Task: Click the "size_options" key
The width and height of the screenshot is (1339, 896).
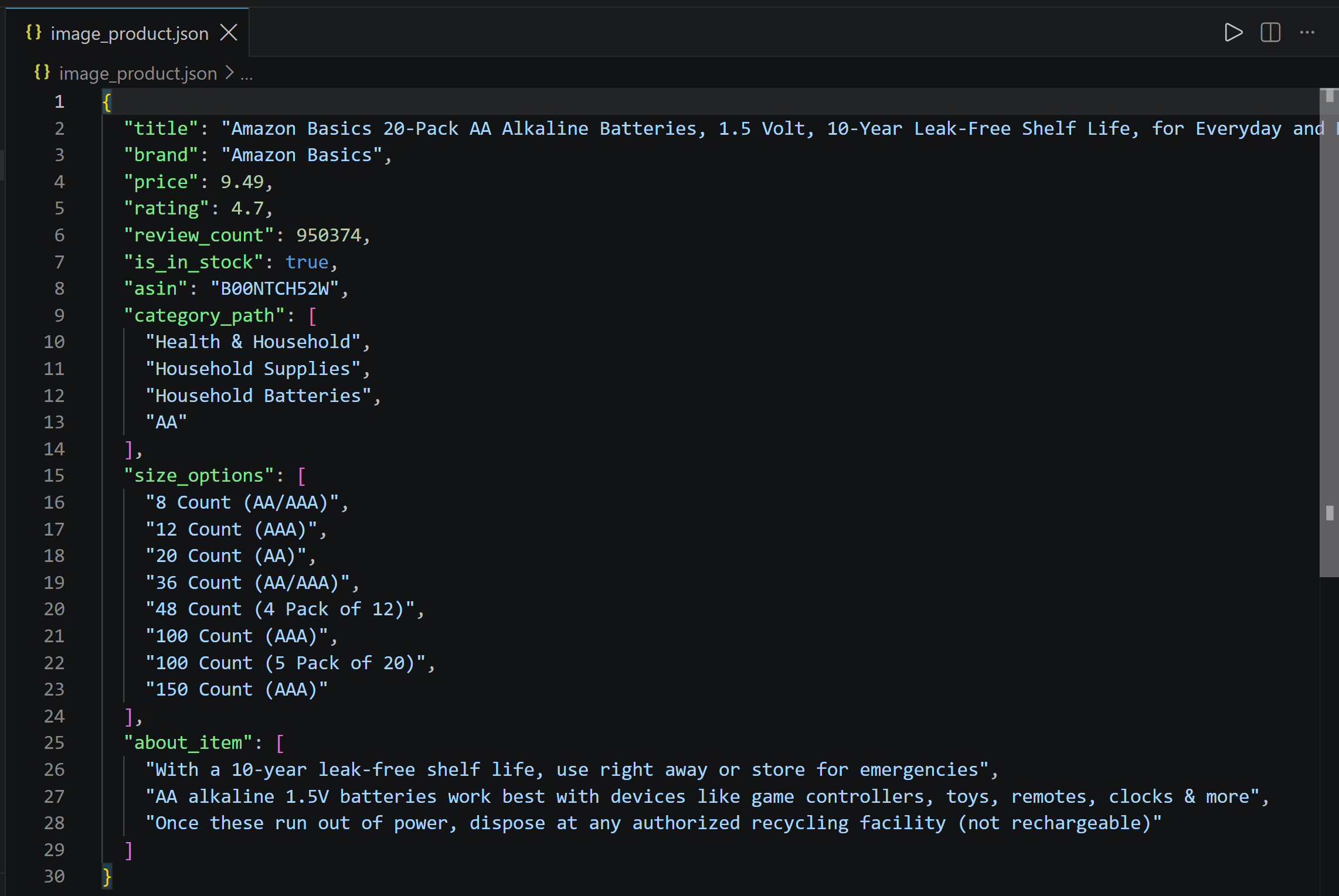Action: click(199, 475)
